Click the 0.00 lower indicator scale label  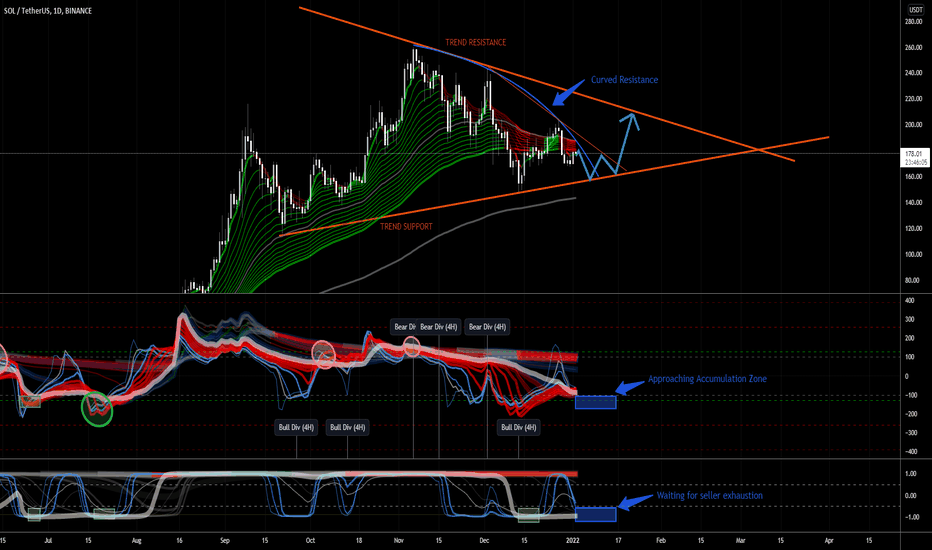pos(910,495)
